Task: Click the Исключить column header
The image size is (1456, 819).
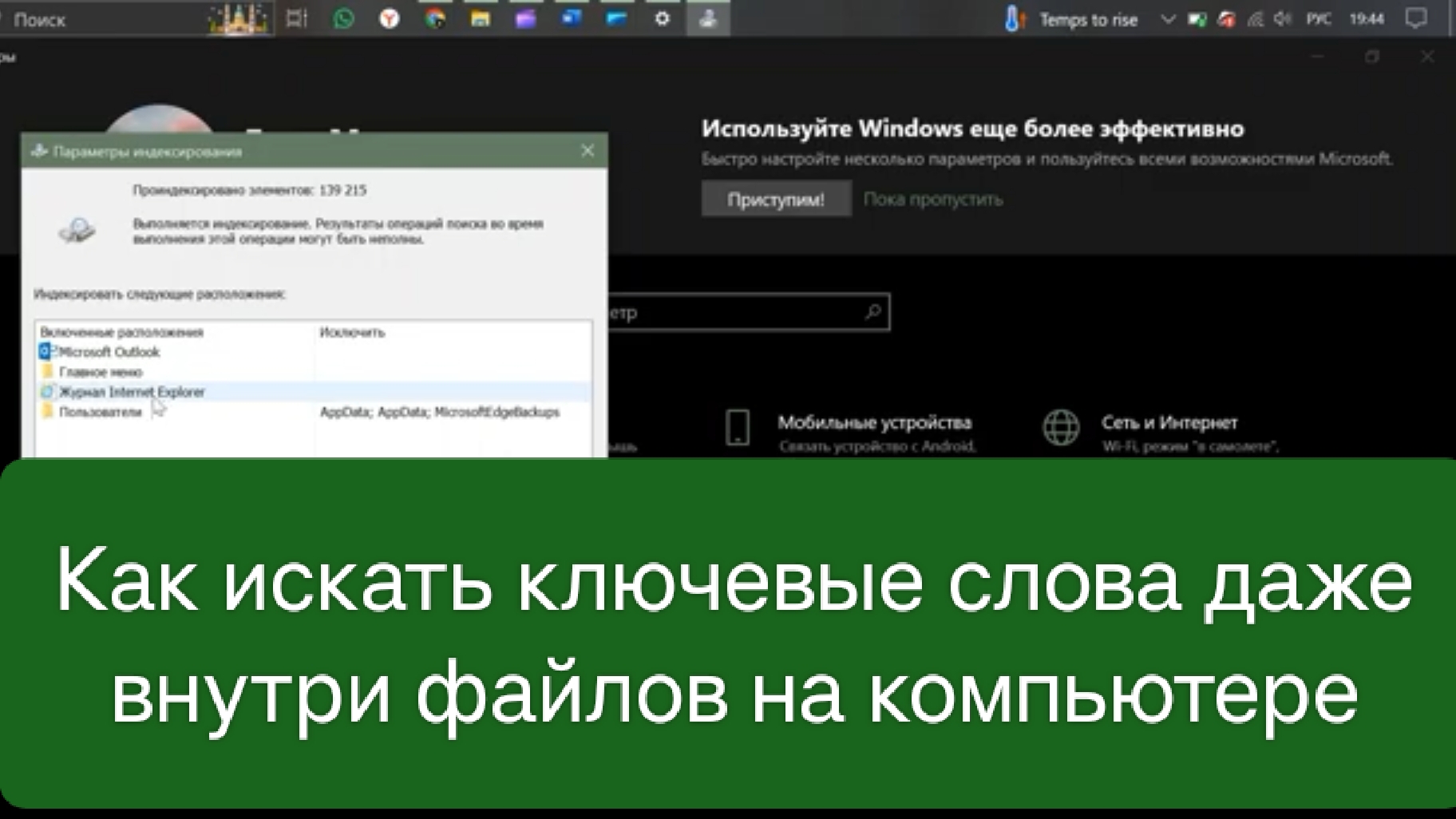Action: click(350, 334)
